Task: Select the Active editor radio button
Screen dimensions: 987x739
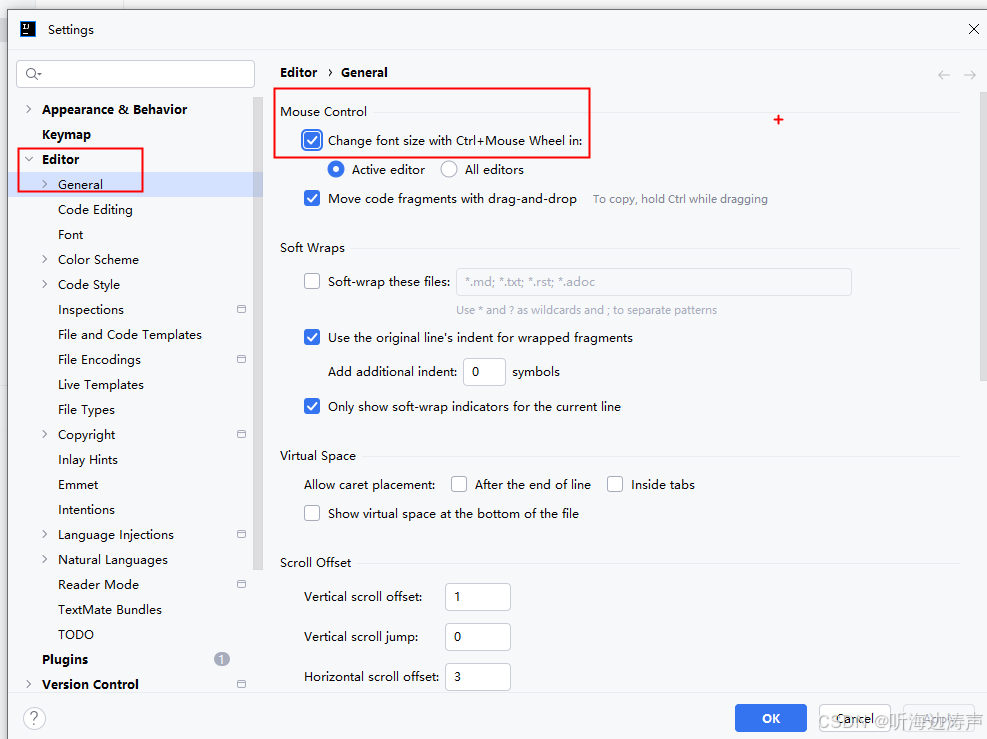Action: pyautogui.click(x=336, y=169)
